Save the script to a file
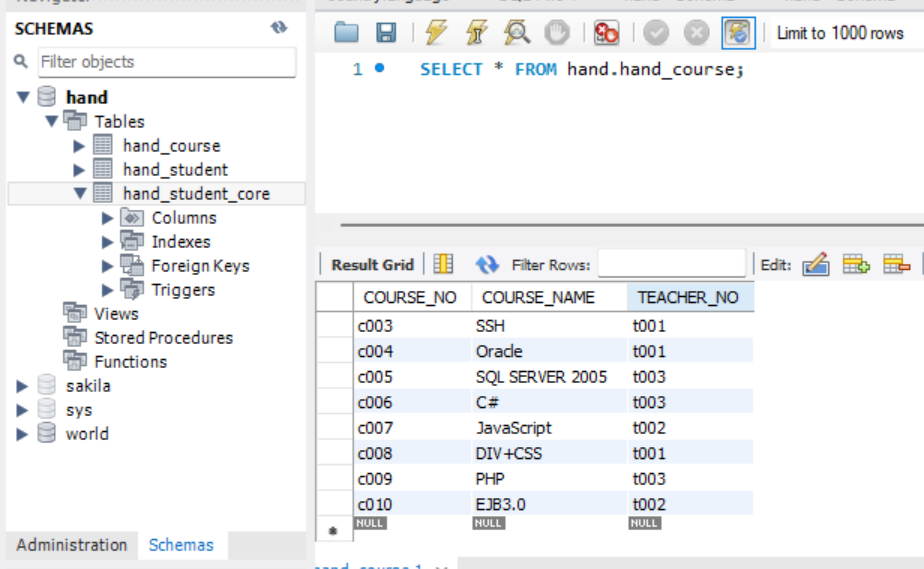The height and width of the screenshot is (569, 924). 386,32
